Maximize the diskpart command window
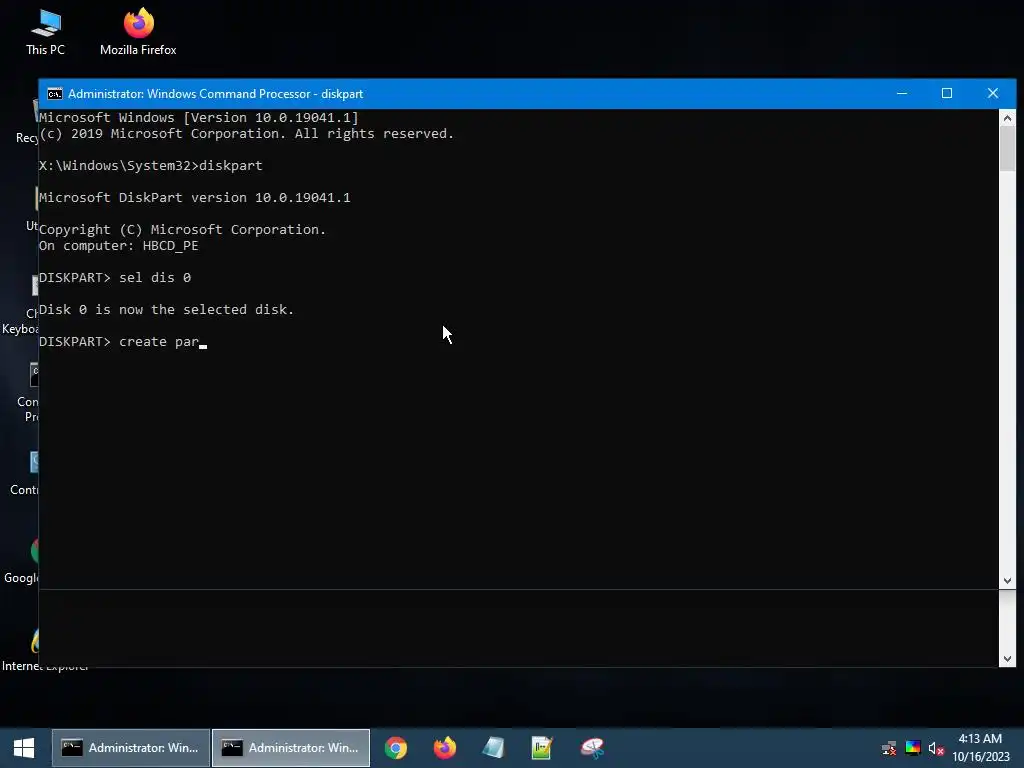This screenshot has height=768, width=1024. coord(947,93)
